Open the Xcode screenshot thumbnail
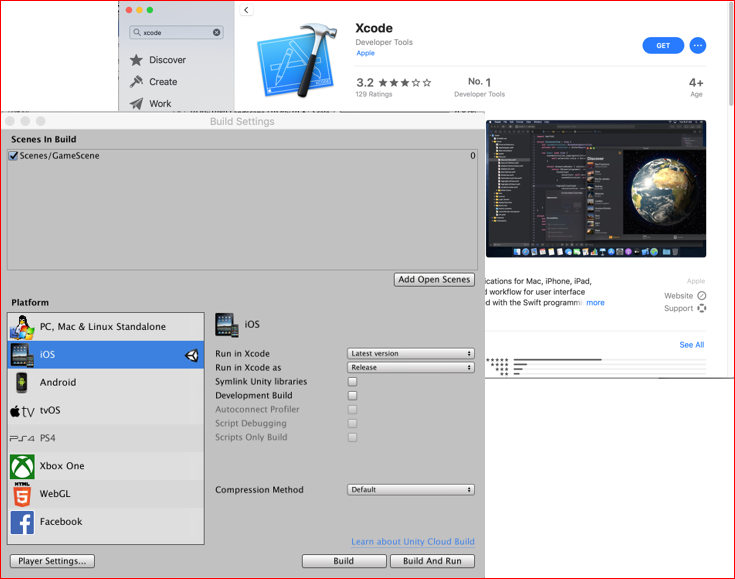The width and height of the screenshot is (735, 579). tap(596, 188)
